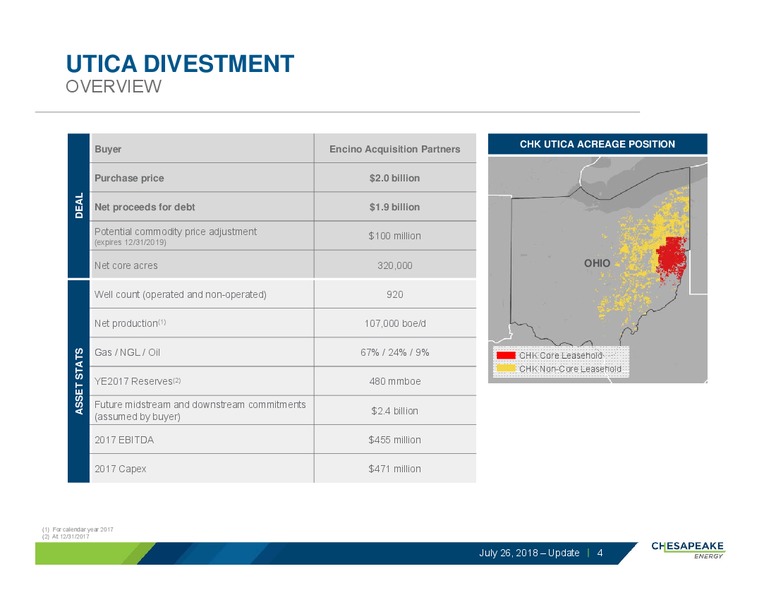This screenshot has width=776, height=600.
Task: Select the Net proceeds for debt label
Action: (x=145, y=207)
